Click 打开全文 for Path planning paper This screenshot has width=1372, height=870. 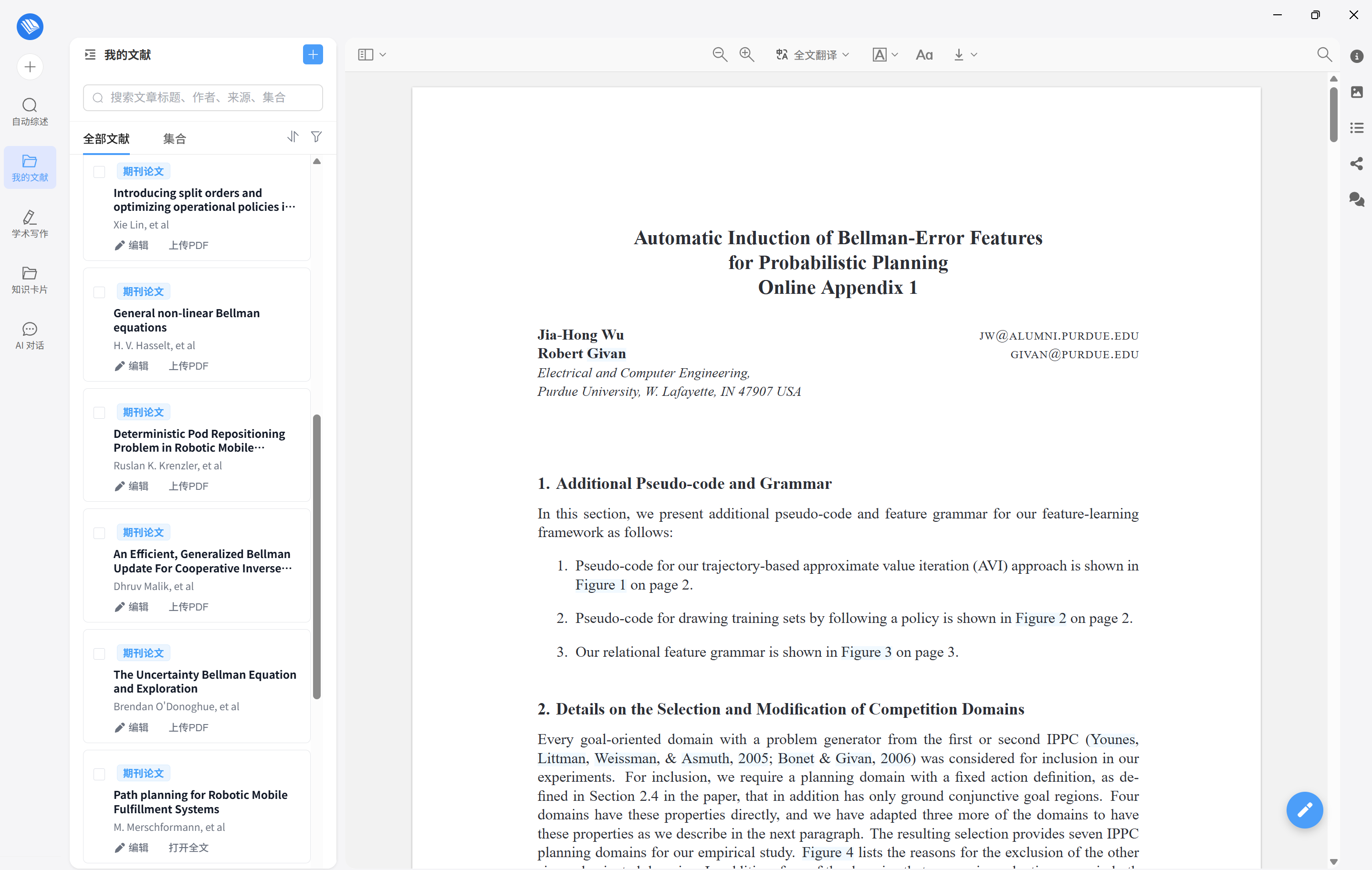(189, 847)
